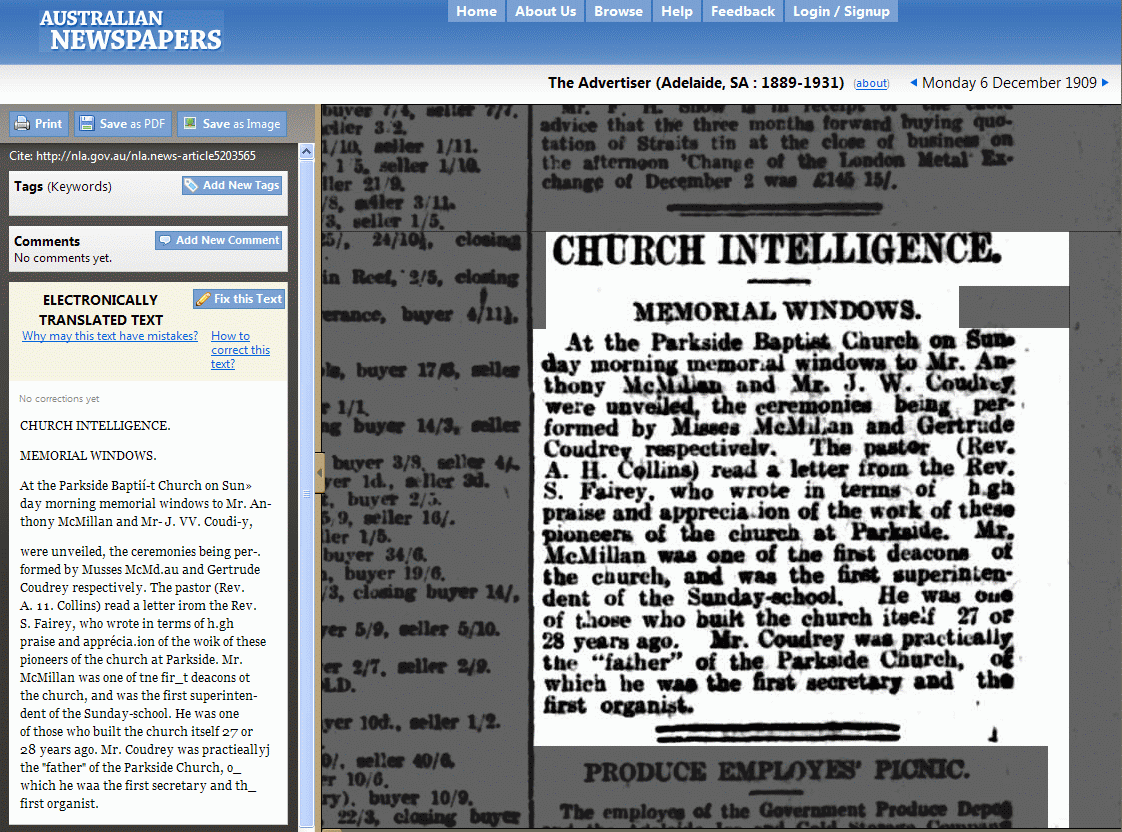Add New Tags to the article
The image size is (1122, 832).
click(232, 185)
